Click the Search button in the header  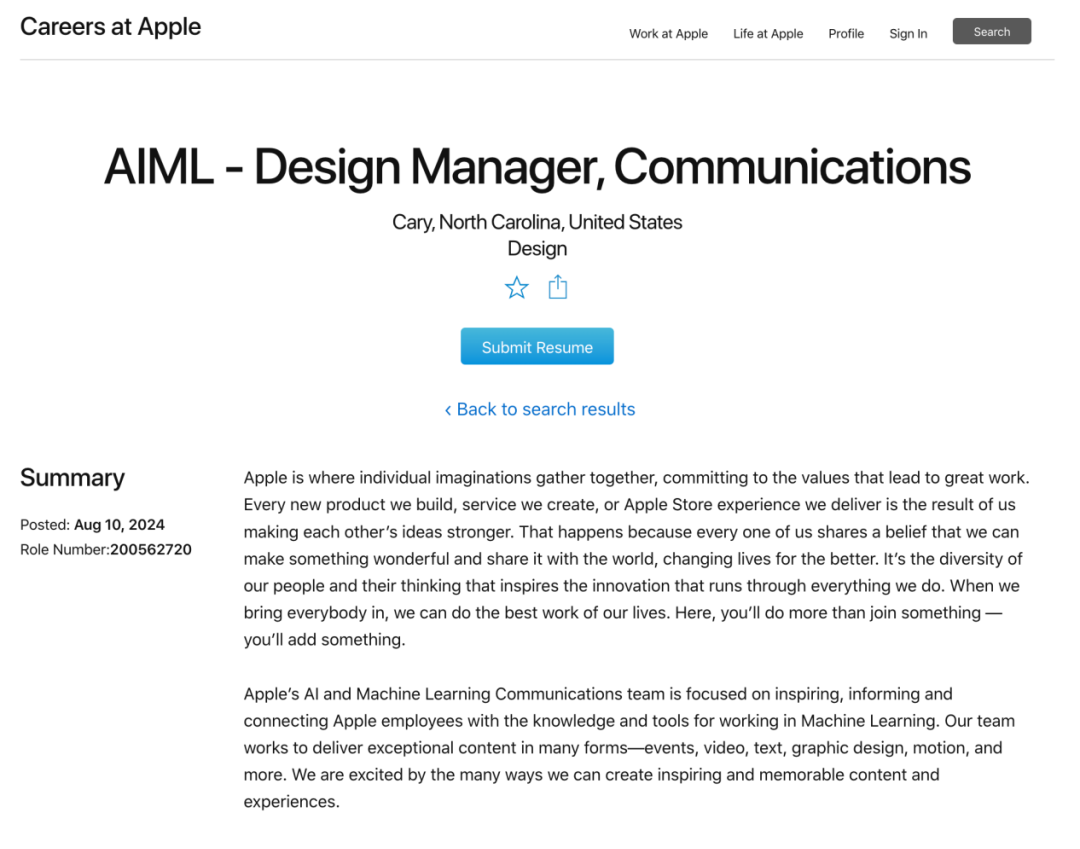pos(992,32)
